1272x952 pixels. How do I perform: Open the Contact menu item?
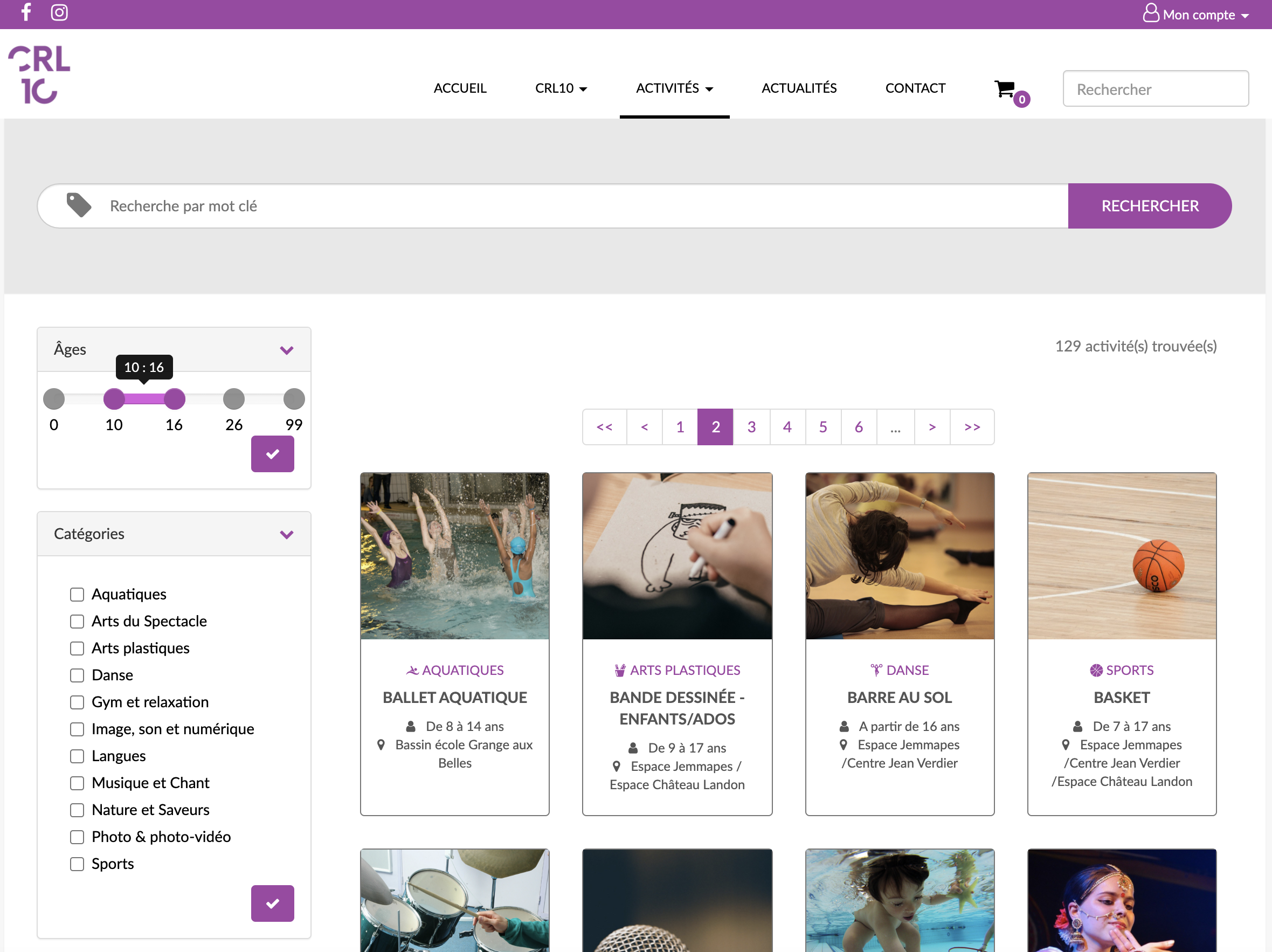(x=915, y=88)
